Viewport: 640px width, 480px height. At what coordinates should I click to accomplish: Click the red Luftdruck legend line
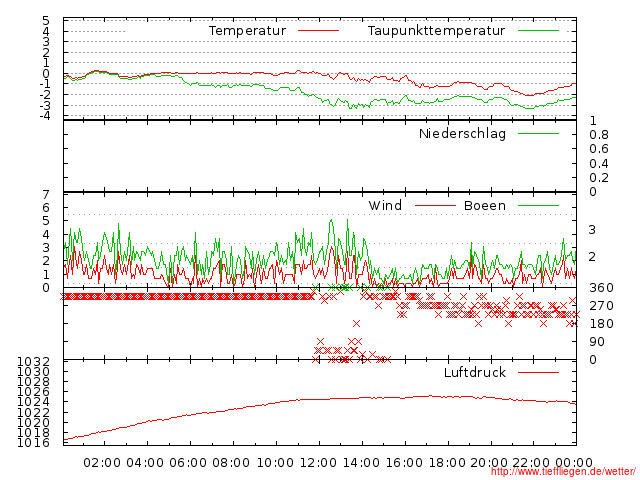pyautogui.click(x=538, y=372)
